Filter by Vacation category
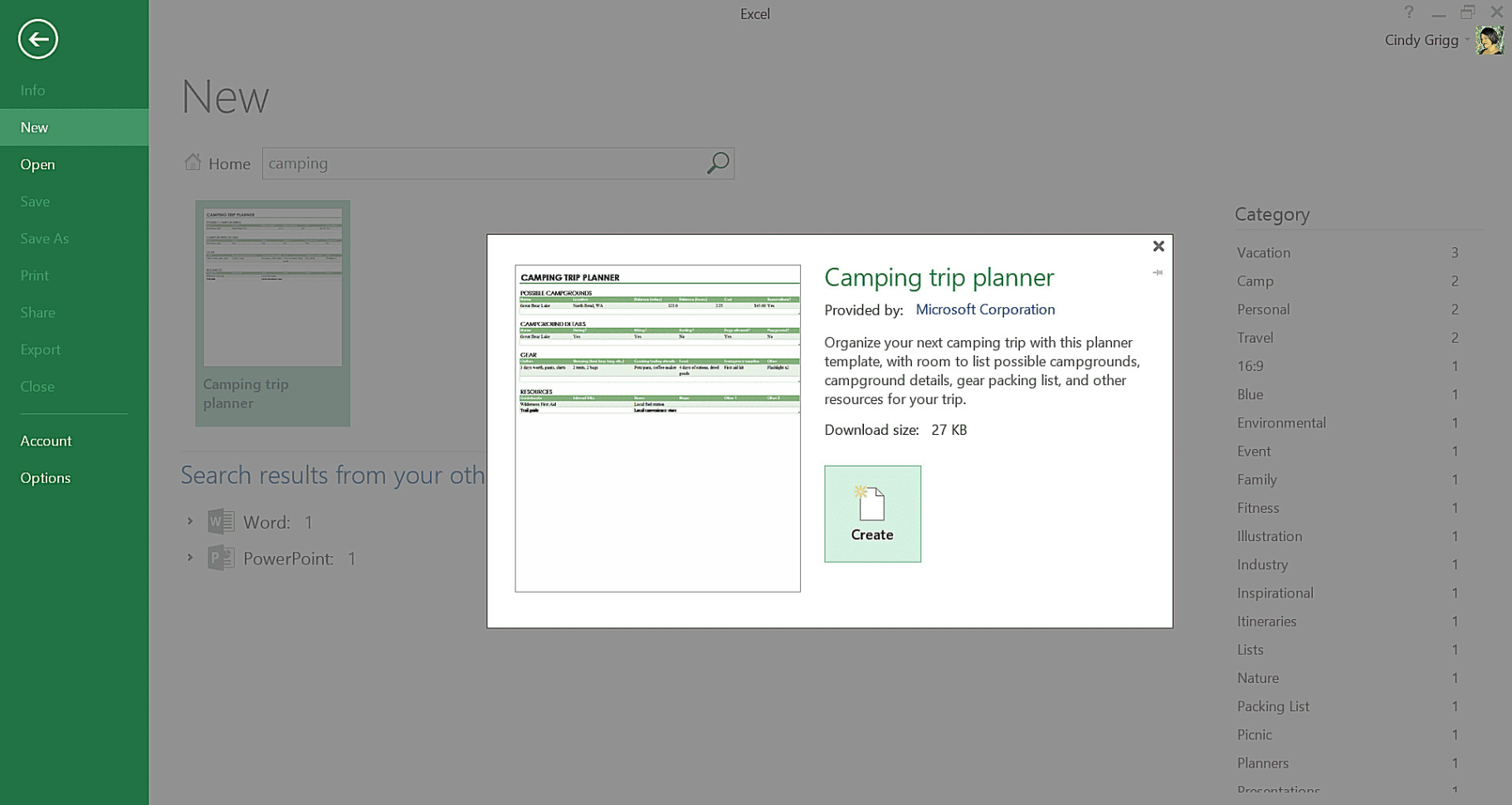1512x805 pixels. click(x=1348, y=252)
